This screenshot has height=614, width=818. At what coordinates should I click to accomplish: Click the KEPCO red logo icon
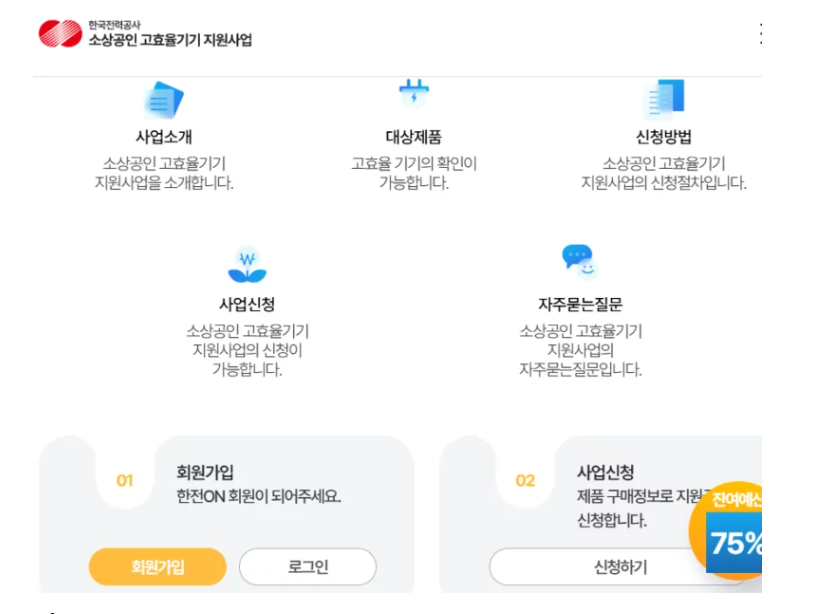pos(60,33)
